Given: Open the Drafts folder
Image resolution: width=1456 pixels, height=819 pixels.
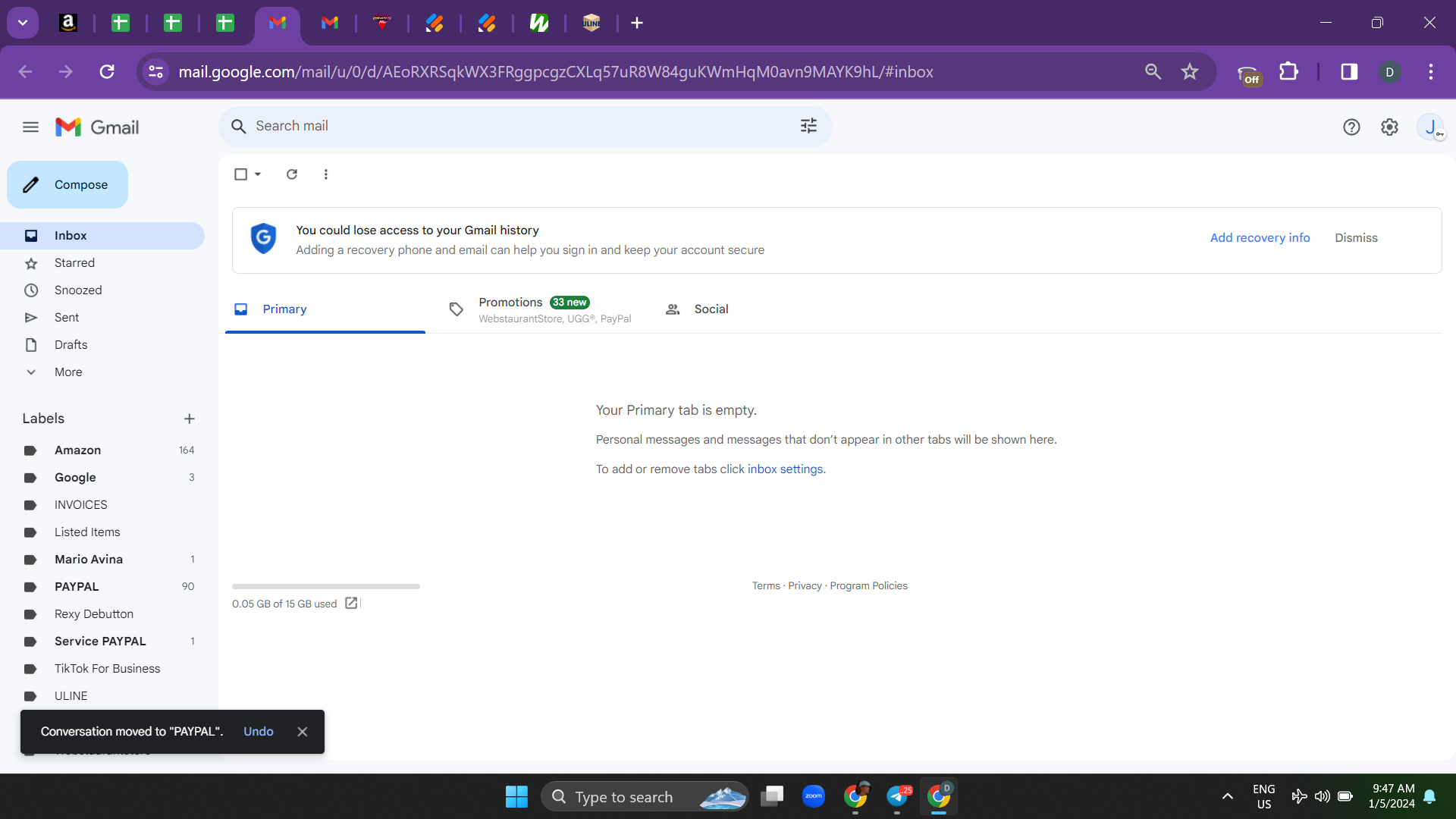Looking at the screenshot, I should pos(71,344).
